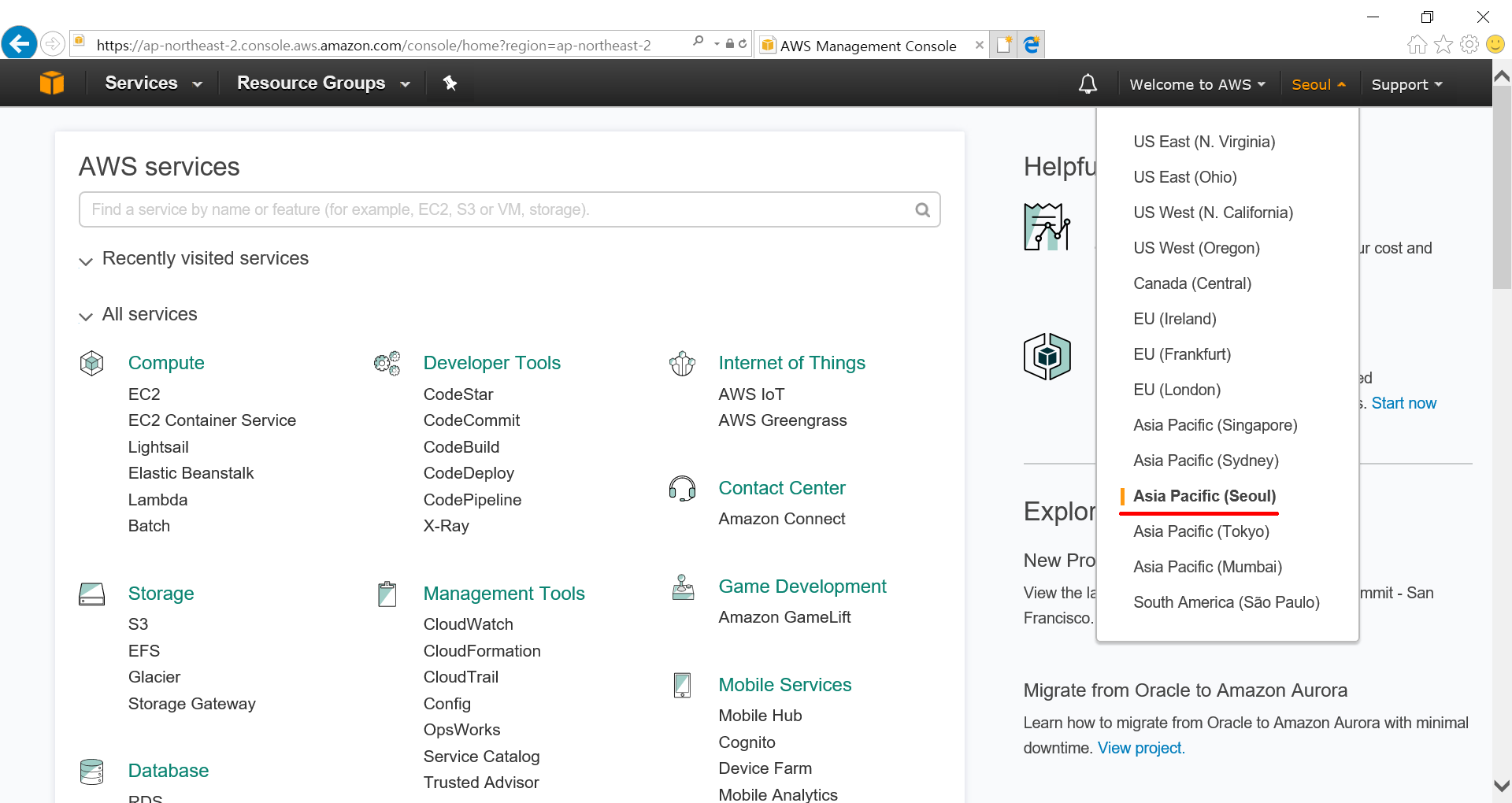Viewport: 1512px width, 803px height.
Task: Click the service search magnifier icon
Action: pos(922,209)
